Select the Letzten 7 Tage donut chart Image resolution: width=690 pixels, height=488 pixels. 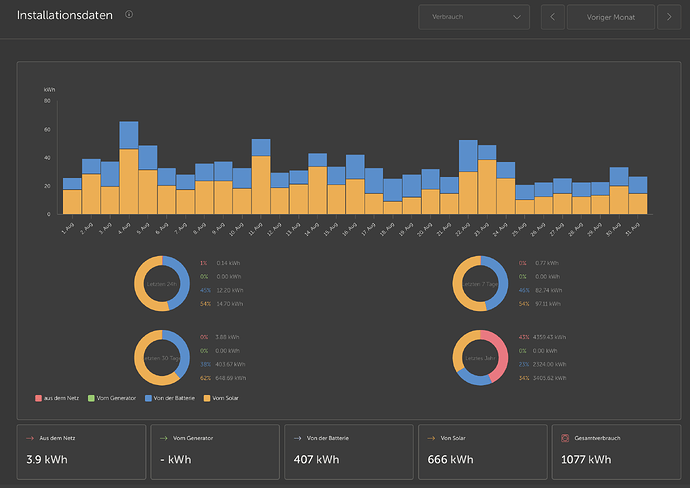pyautogui.click(x=480, y=284)
